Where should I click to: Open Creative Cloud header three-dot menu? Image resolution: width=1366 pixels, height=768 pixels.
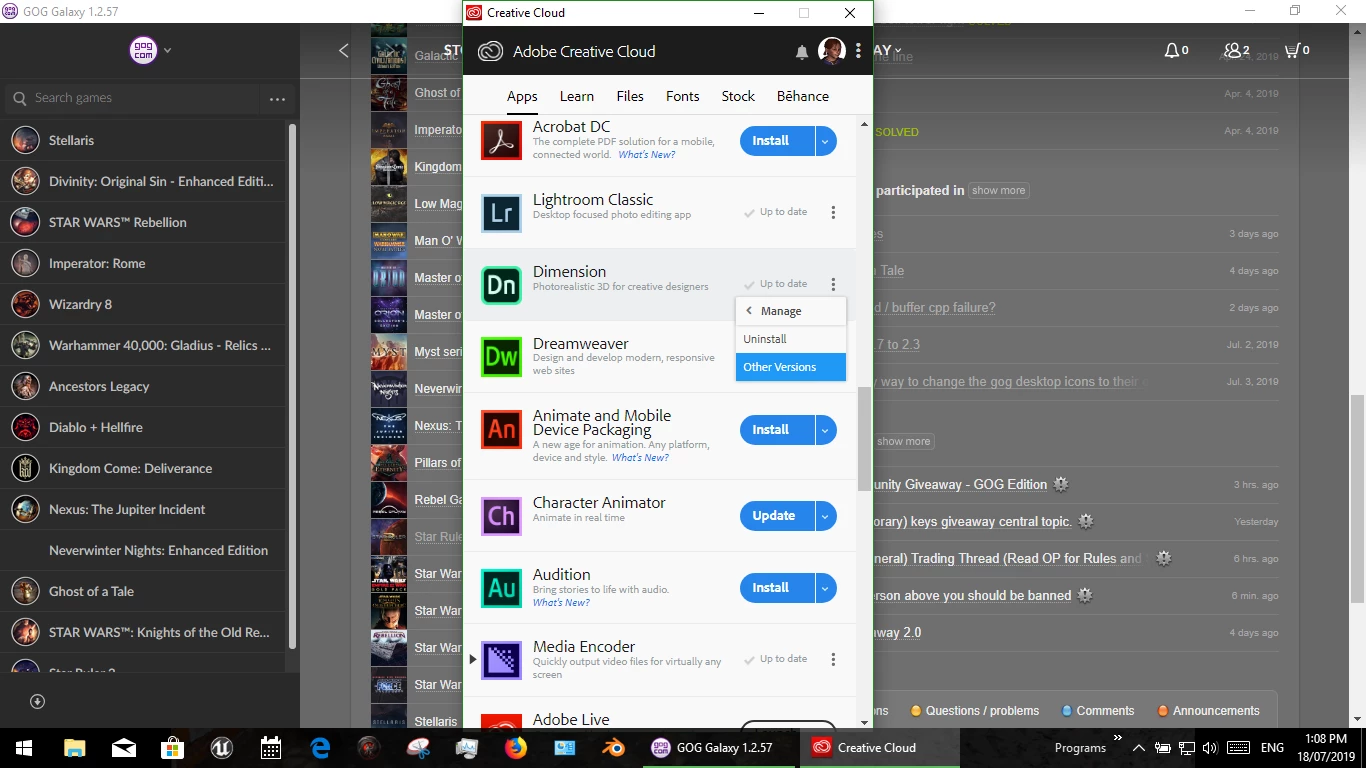coord(858,51)
